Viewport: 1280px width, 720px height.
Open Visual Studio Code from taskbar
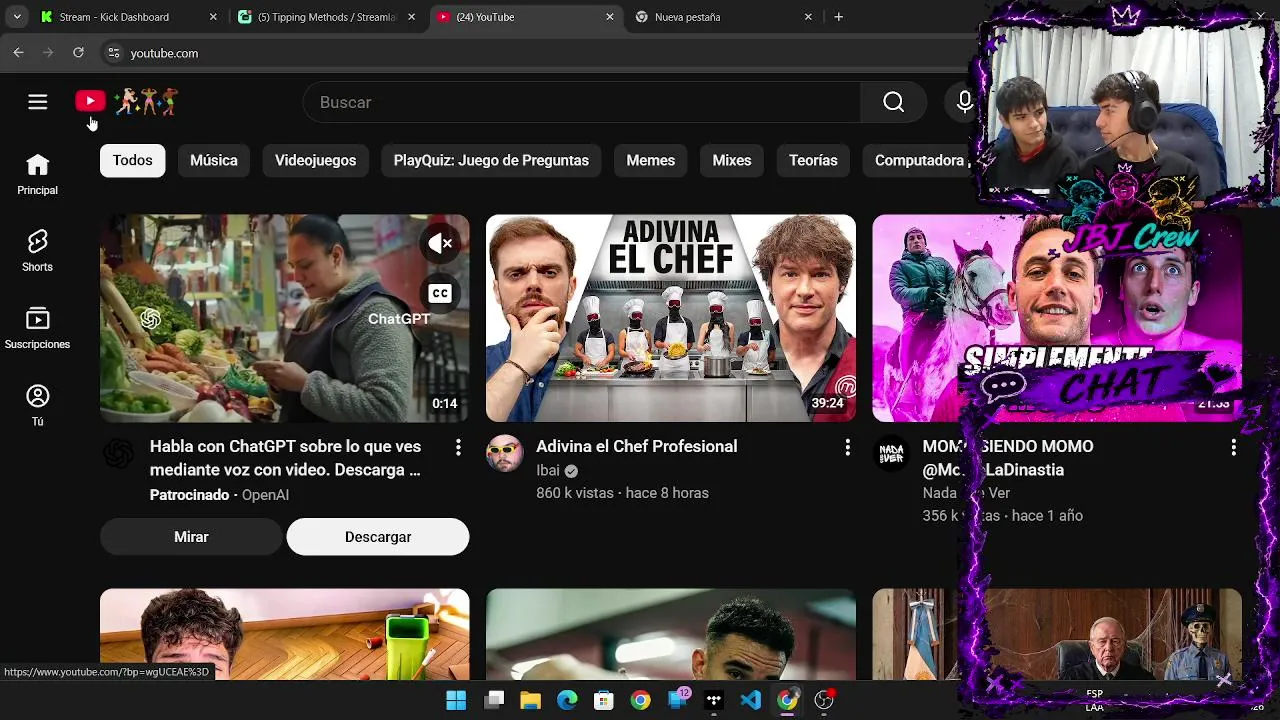tap(751, 700)
